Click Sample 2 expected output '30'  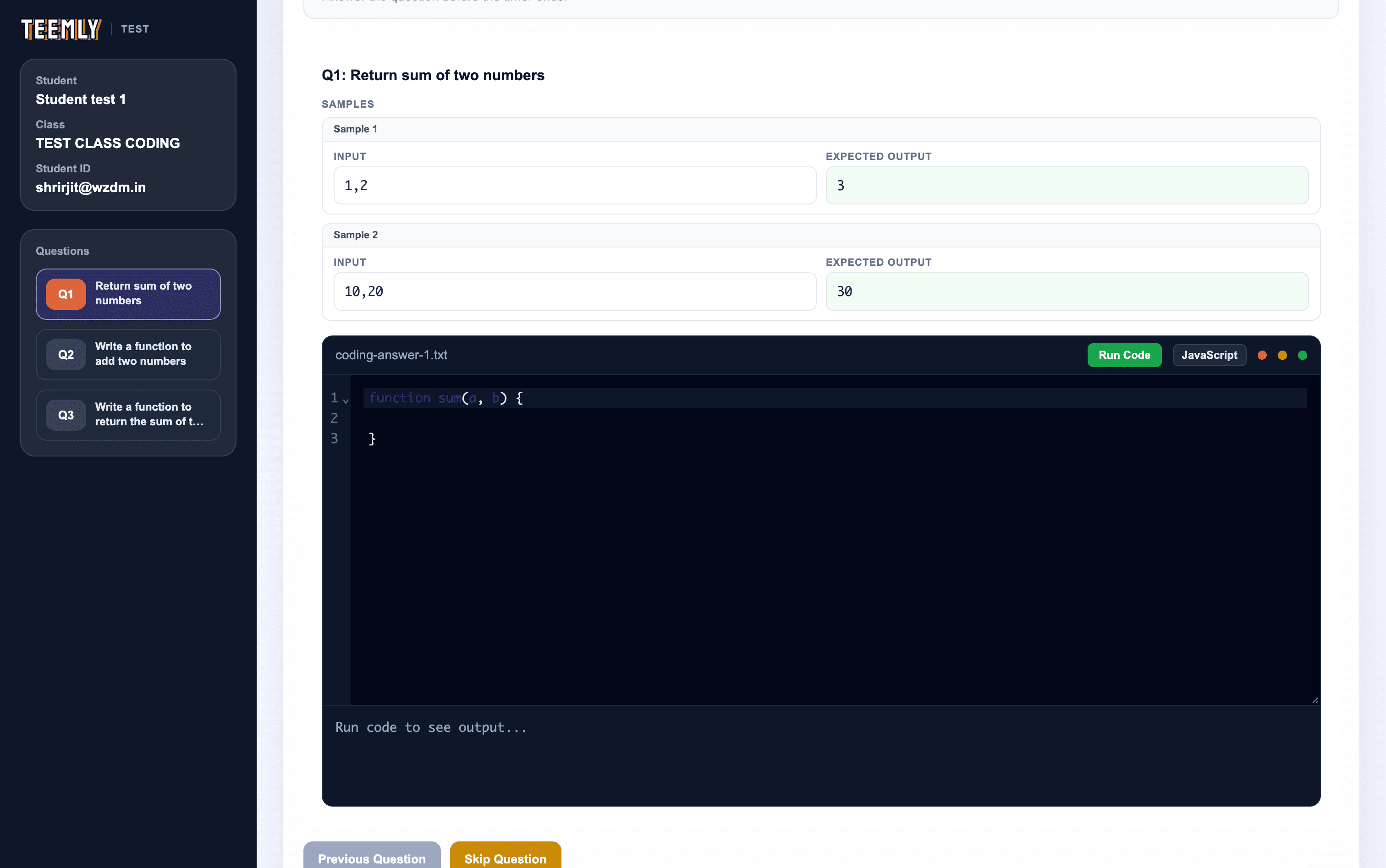(x=1067, y=291)
